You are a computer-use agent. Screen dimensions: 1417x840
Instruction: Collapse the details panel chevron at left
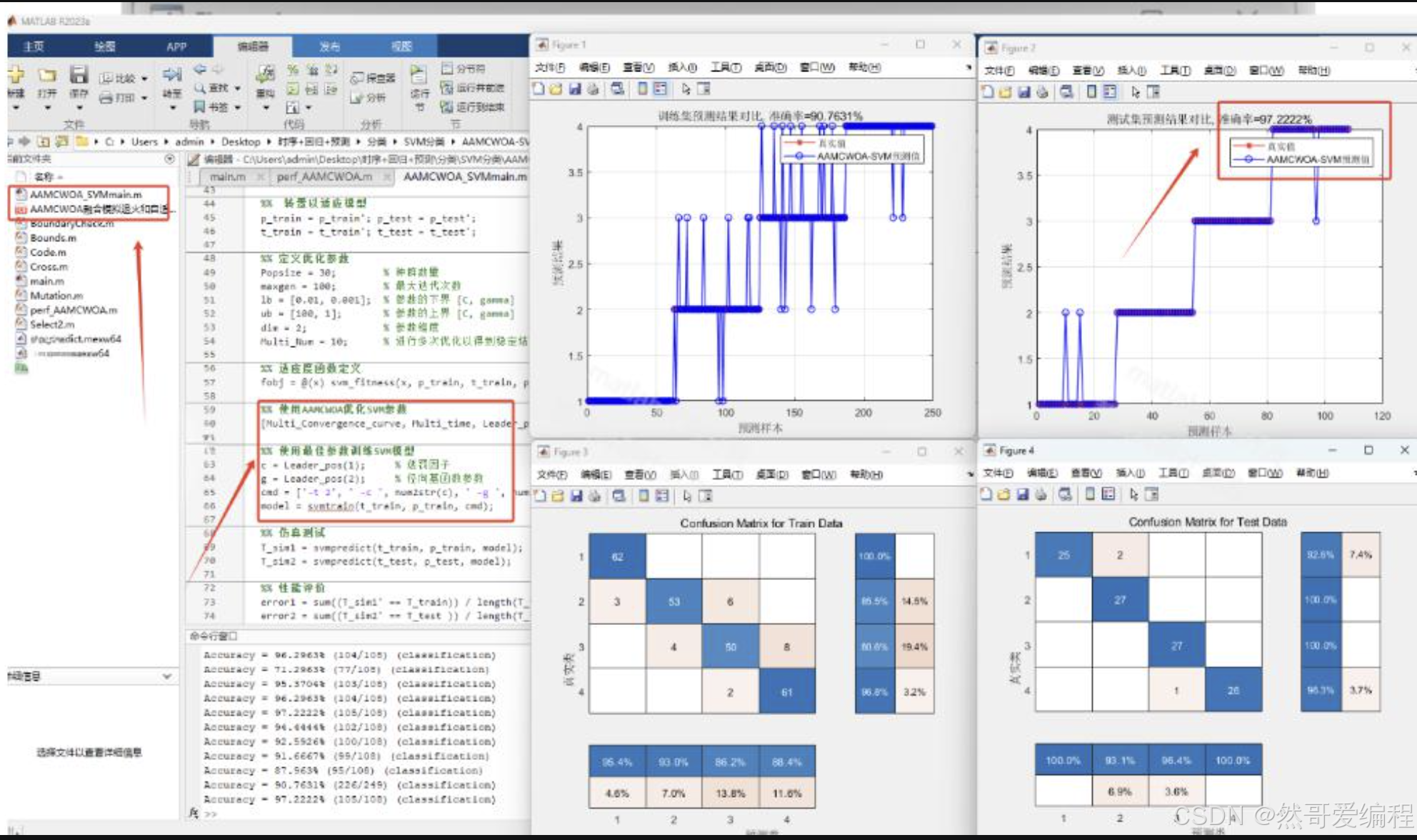pos(166,676)
